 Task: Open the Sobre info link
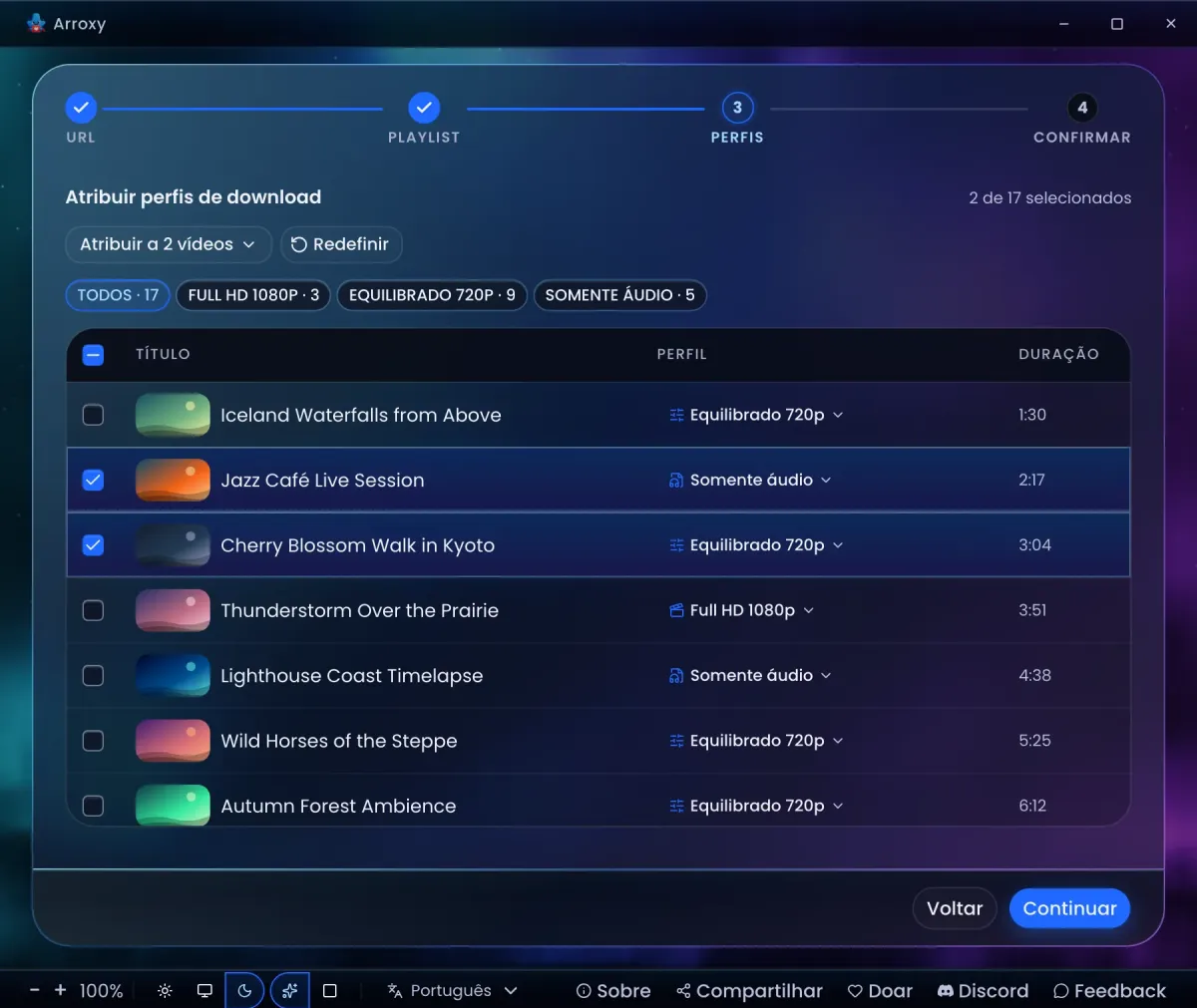point(613,991)
